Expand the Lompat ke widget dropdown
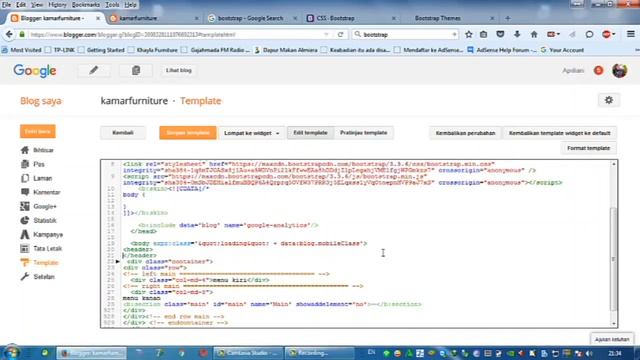 click(x=251, y=133)
